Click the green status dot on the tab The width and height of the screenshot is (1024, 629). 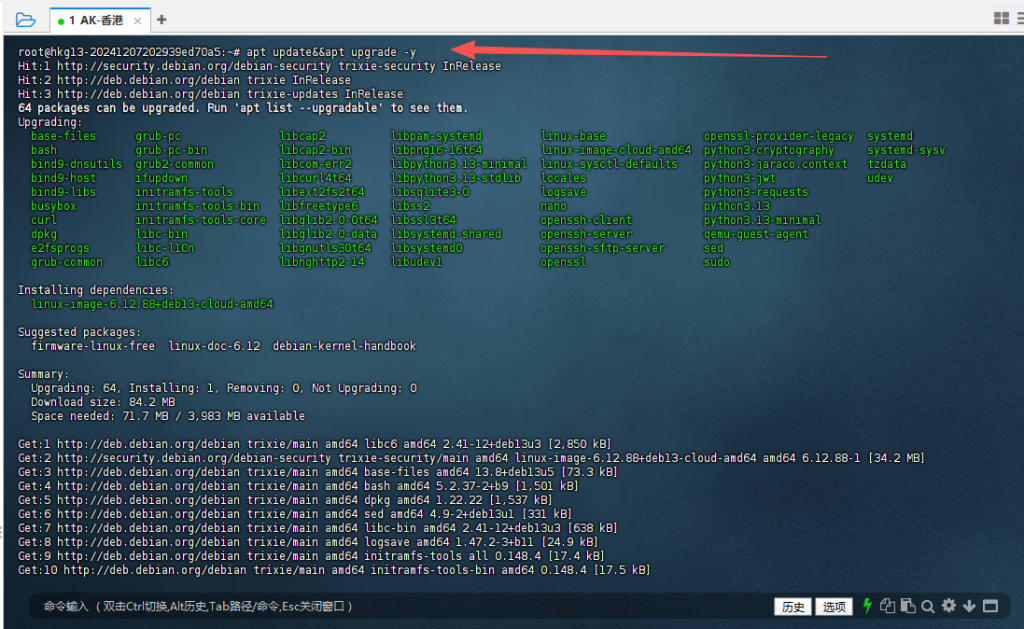pyautogui.click(x=61, y=22)
